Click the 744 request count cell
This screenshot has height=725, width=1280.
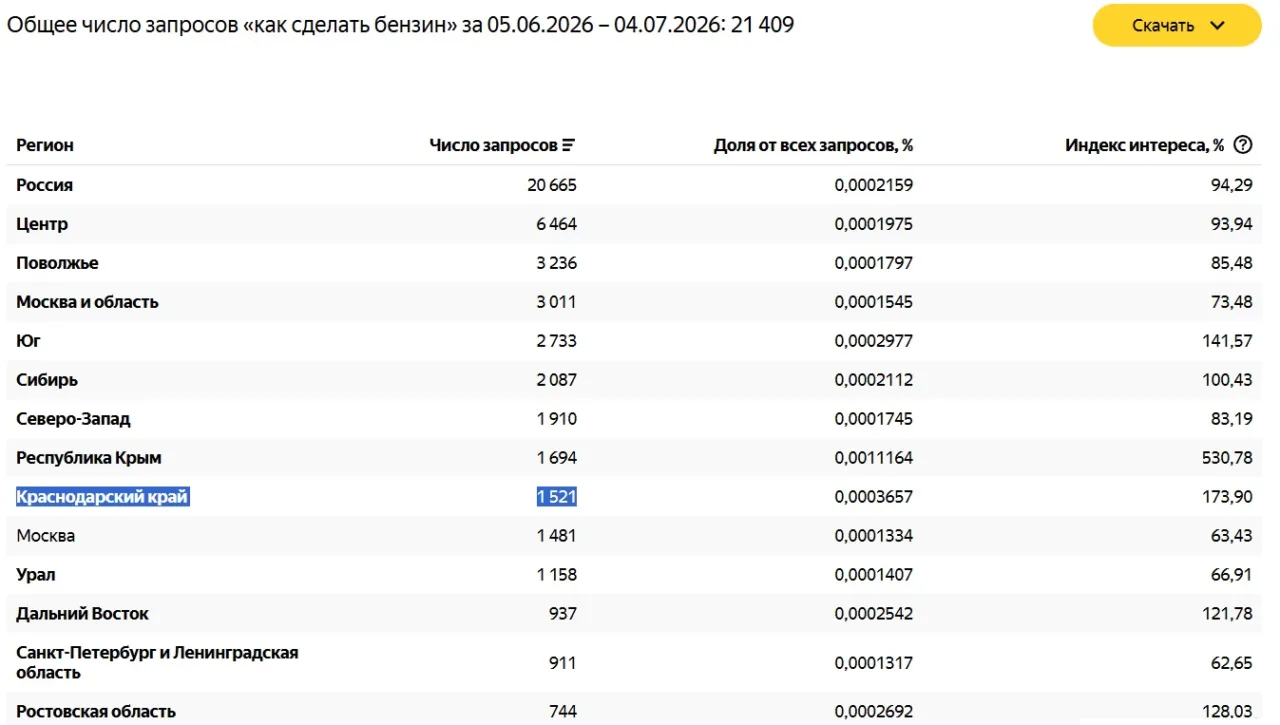(x=563, y=712)
